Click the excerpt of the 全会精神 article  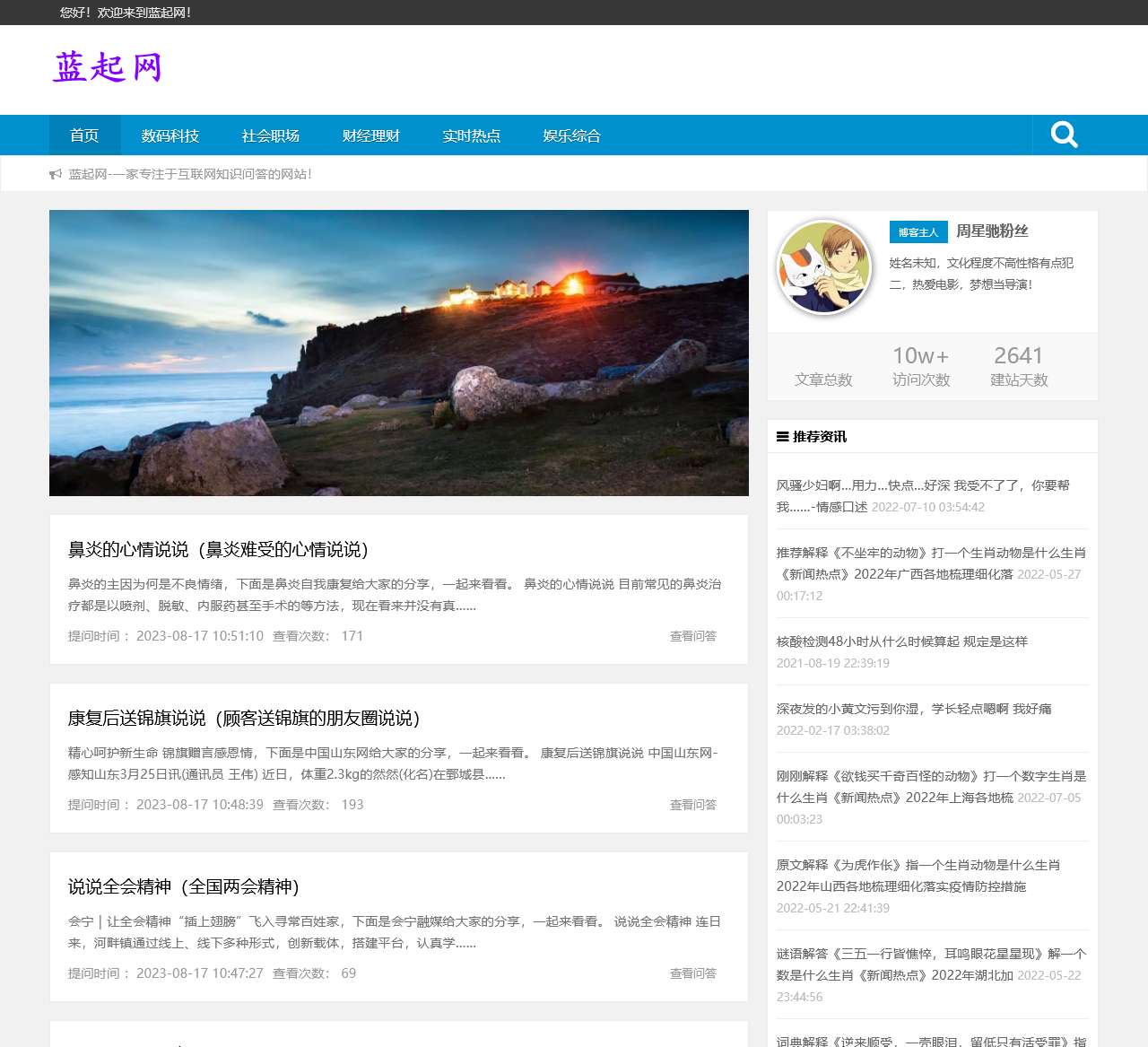coord(395,932)
